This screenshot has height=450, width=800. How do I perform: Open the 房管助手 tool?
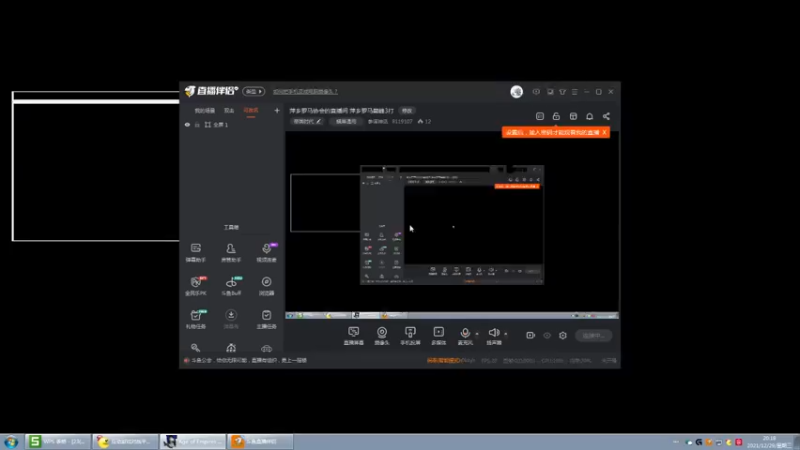(x=231, y=253)
